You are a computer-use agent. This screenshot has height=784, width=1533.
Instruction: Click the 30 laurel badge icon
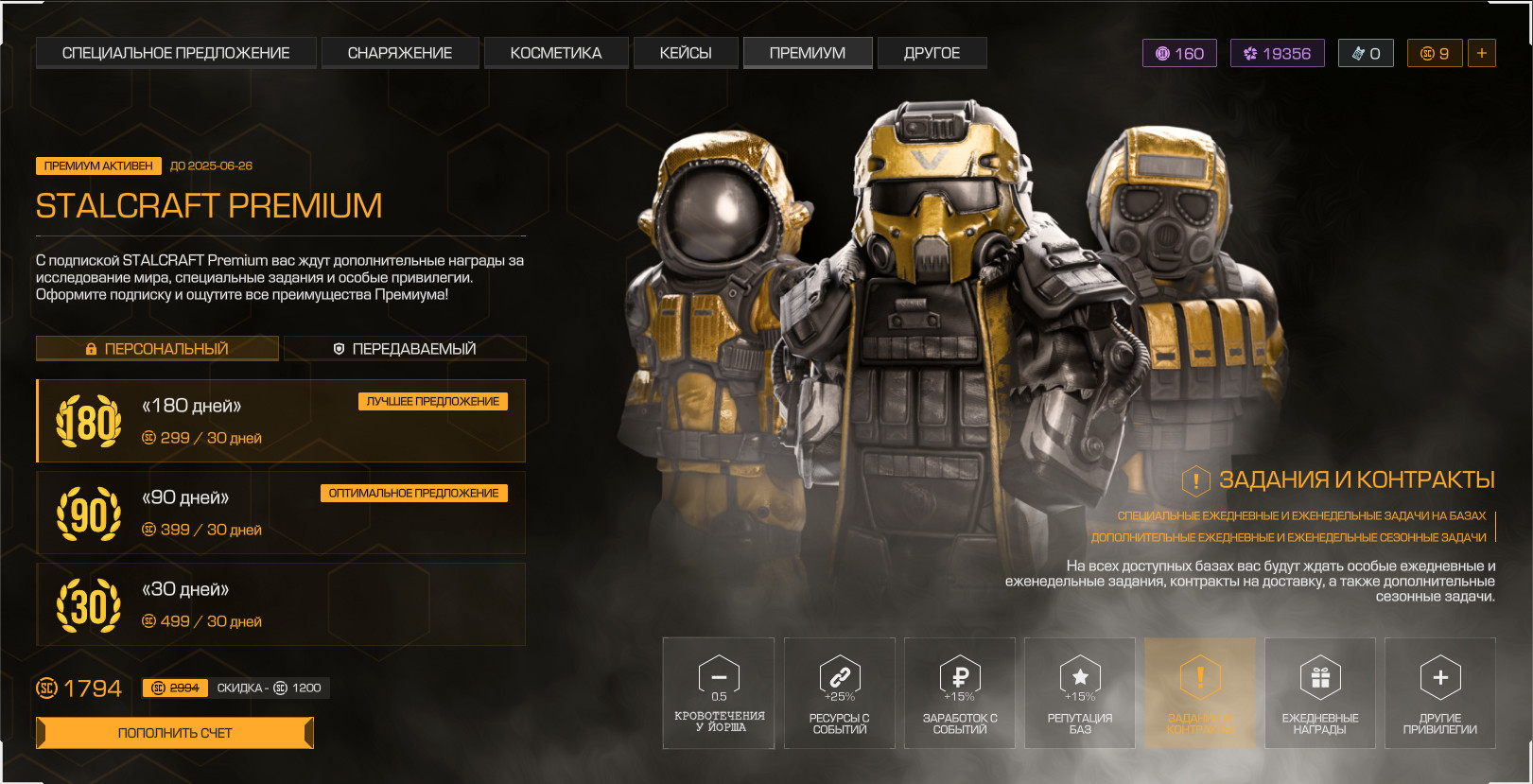(89, 605)
